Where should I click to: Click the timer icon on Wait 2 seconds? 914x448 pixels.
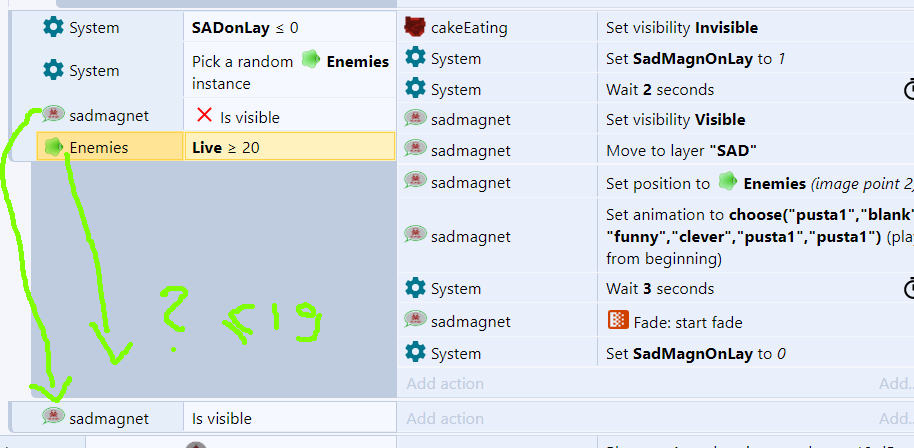[909, 91]
